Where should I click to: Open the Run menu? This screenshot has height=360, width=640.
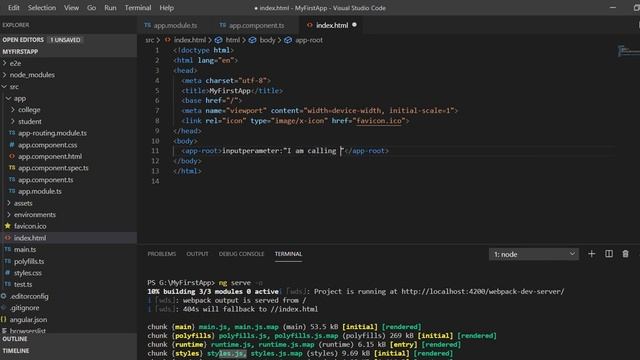tap(110, 8)
